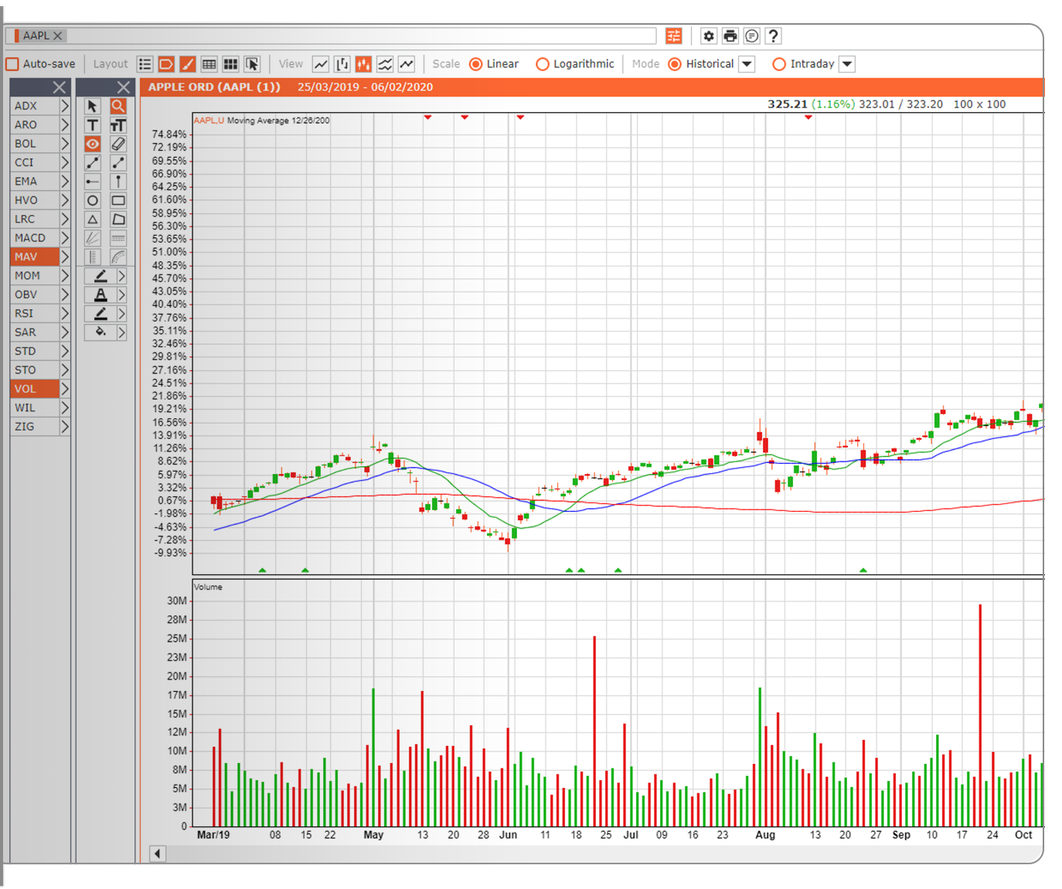
Task: Open the comment notes icon
Action: pos(752,36)
